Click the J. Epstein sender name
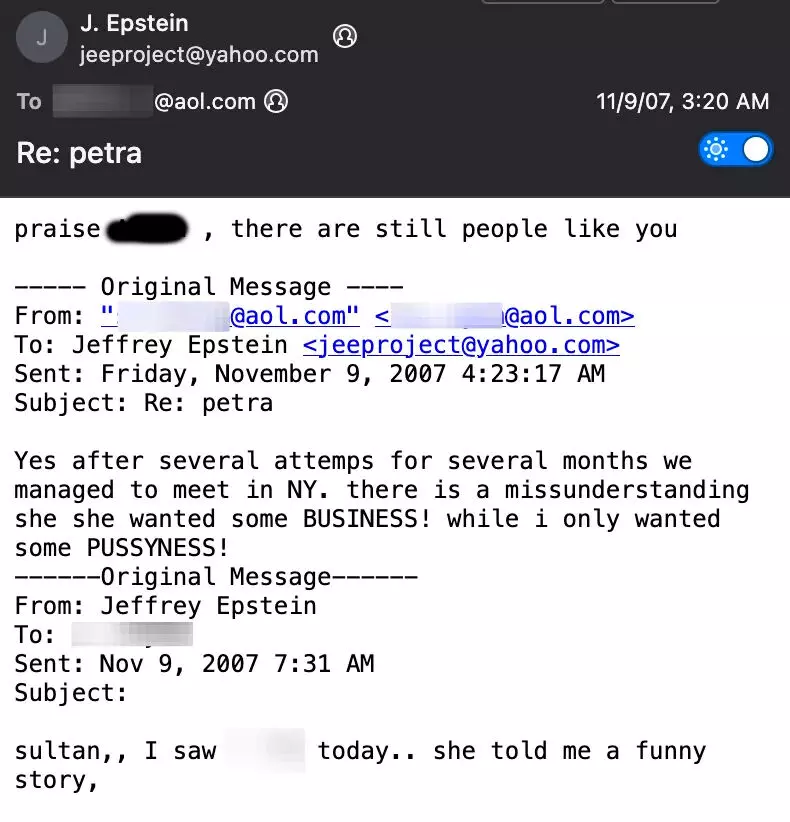 pos(134,23)
